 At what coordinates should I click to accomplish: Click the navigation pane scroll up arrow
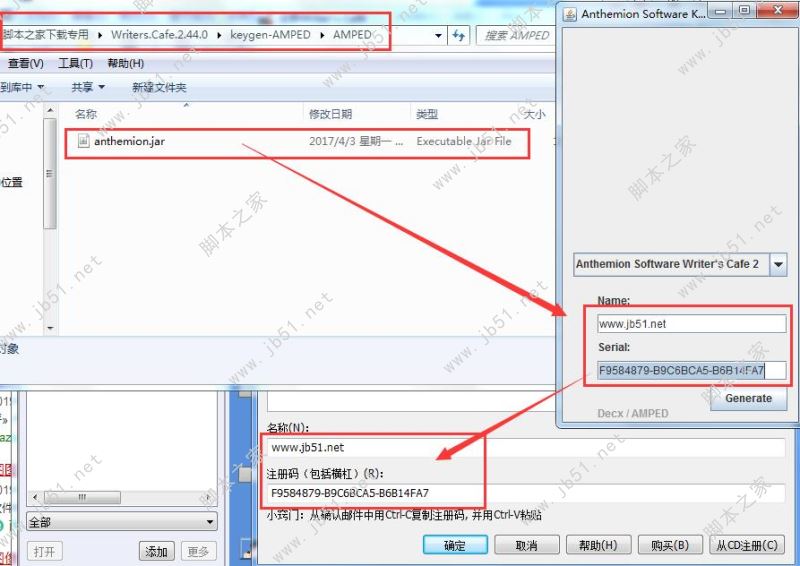pos(50,110)
